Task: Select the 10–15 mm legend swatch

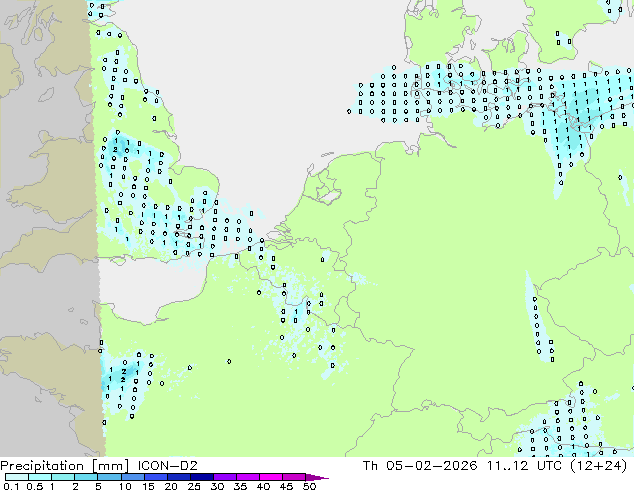Action: point(134,477)
